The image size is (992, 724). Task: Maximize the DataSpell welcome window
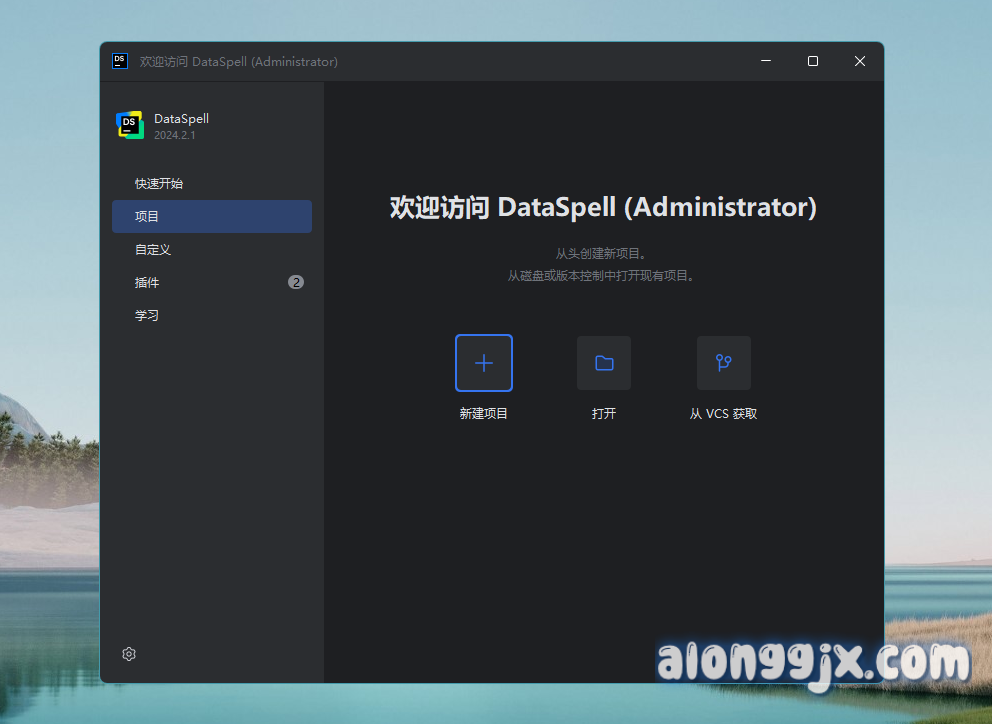point(813,61)
